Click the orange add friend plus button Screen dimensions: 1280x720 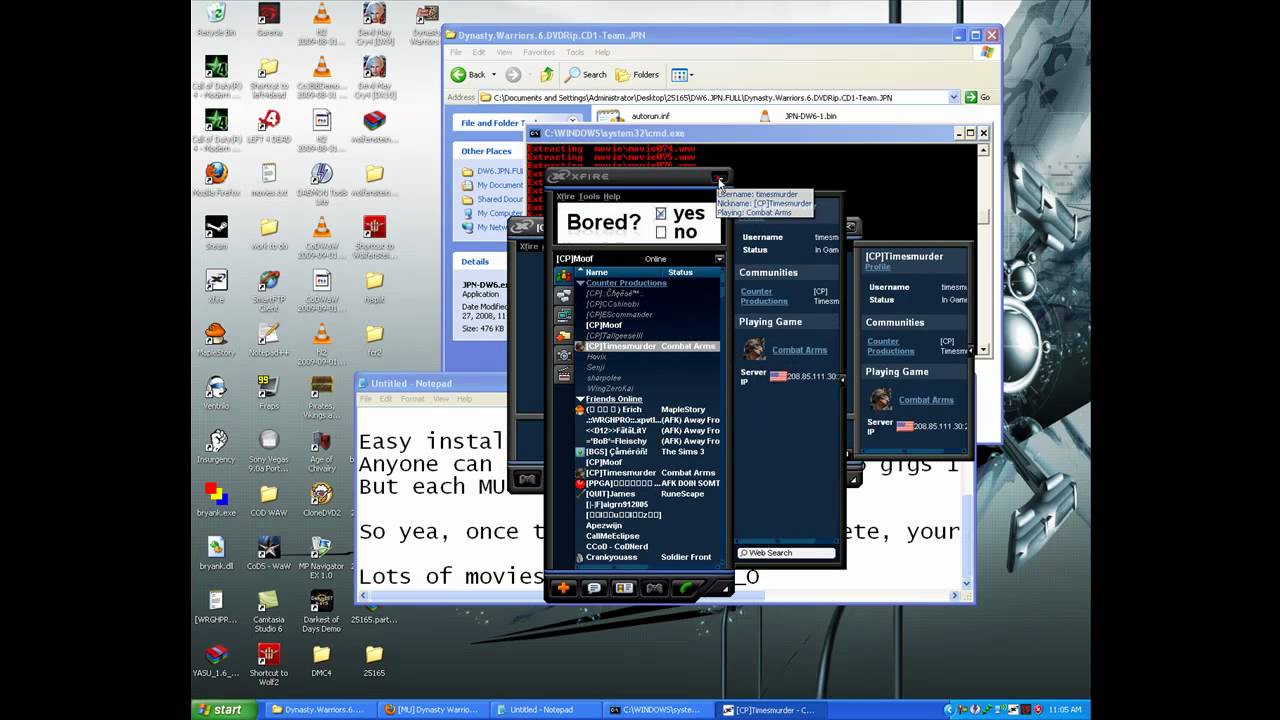pyautogui.click(x=563, y=588)
